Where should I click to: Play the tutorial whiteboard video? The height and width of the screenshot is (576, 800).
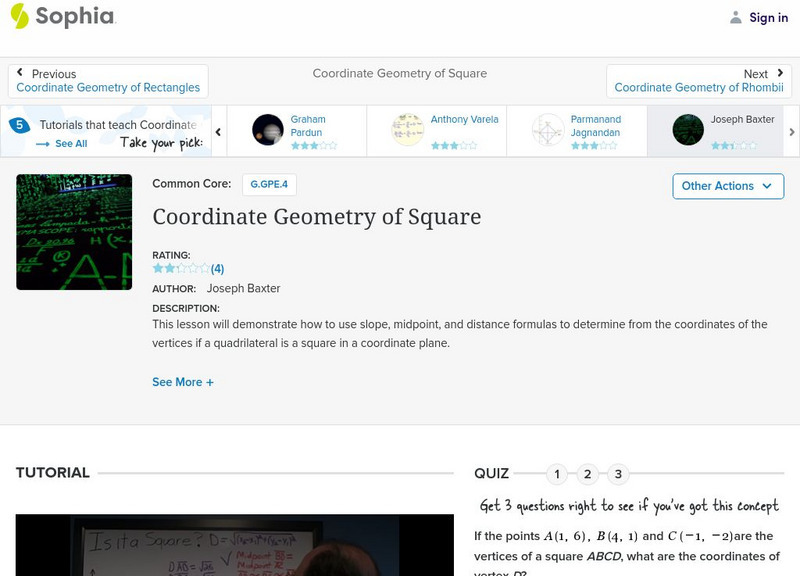(235, 545)
